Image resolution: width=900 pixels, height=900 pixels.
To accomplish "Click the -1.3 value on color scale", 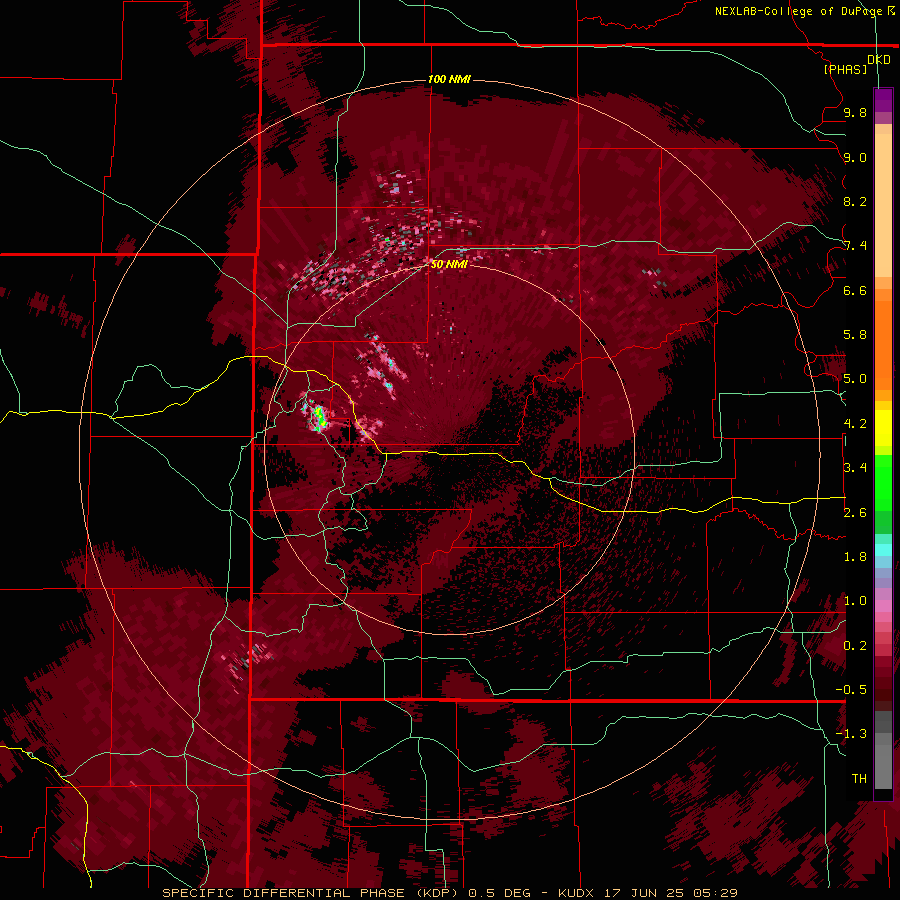I will pos(852,734).
